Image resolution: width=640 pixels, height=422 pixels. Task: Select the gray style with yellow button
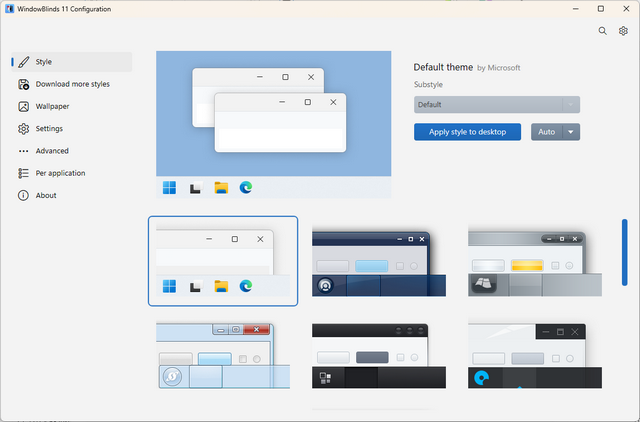point(535,261)
